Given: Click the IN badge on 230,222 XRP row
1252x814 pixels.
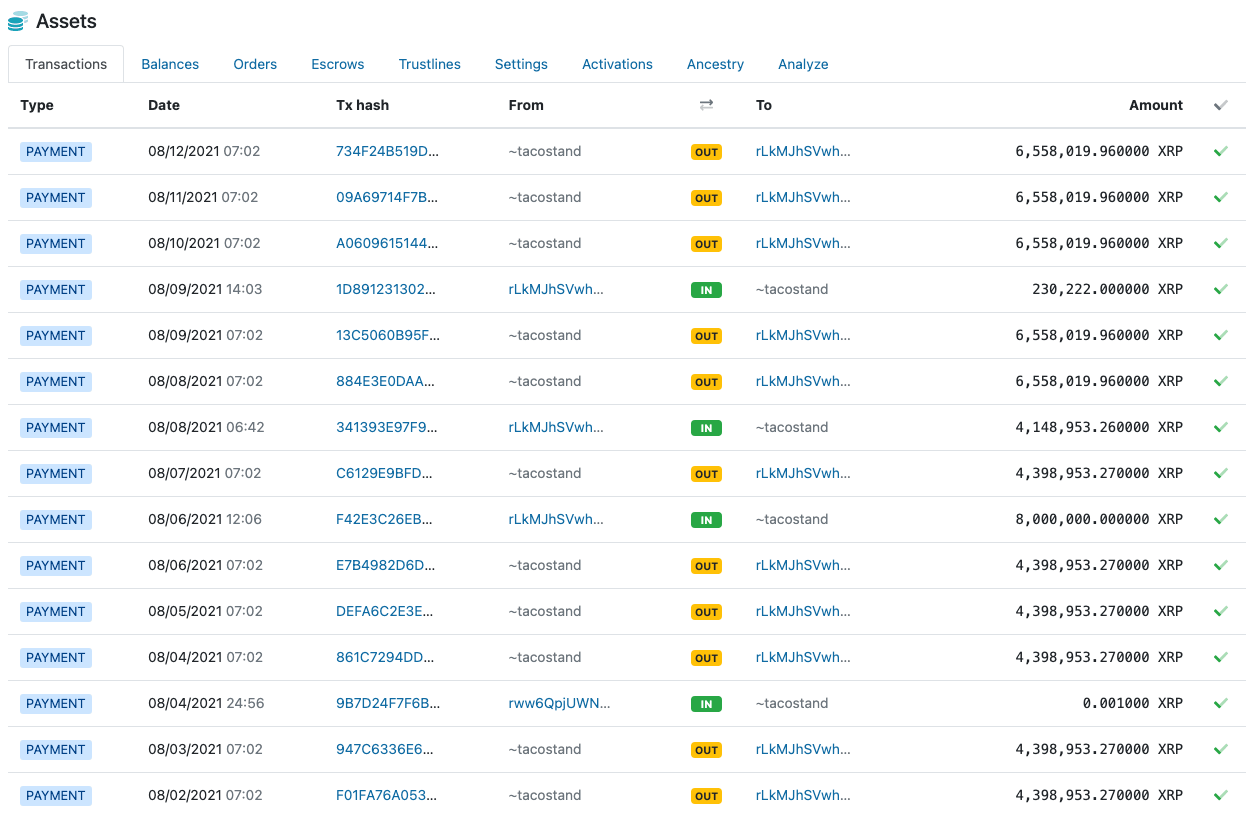Looking at the screenshot, I should point(706,290).
